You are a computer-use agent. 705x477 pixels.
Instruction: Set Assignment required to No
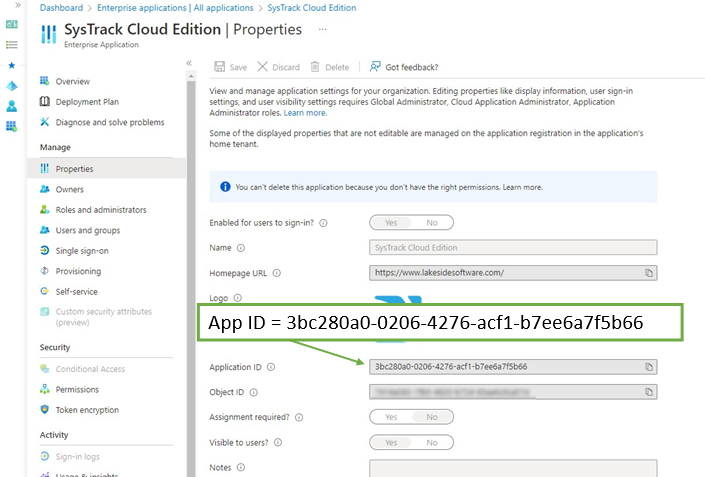[432, 417]
